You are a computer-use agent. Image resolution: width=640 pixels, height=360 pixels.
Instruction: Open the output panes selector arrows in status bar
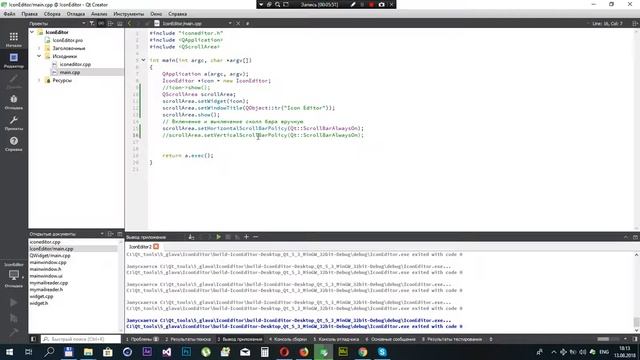[491, 339]
